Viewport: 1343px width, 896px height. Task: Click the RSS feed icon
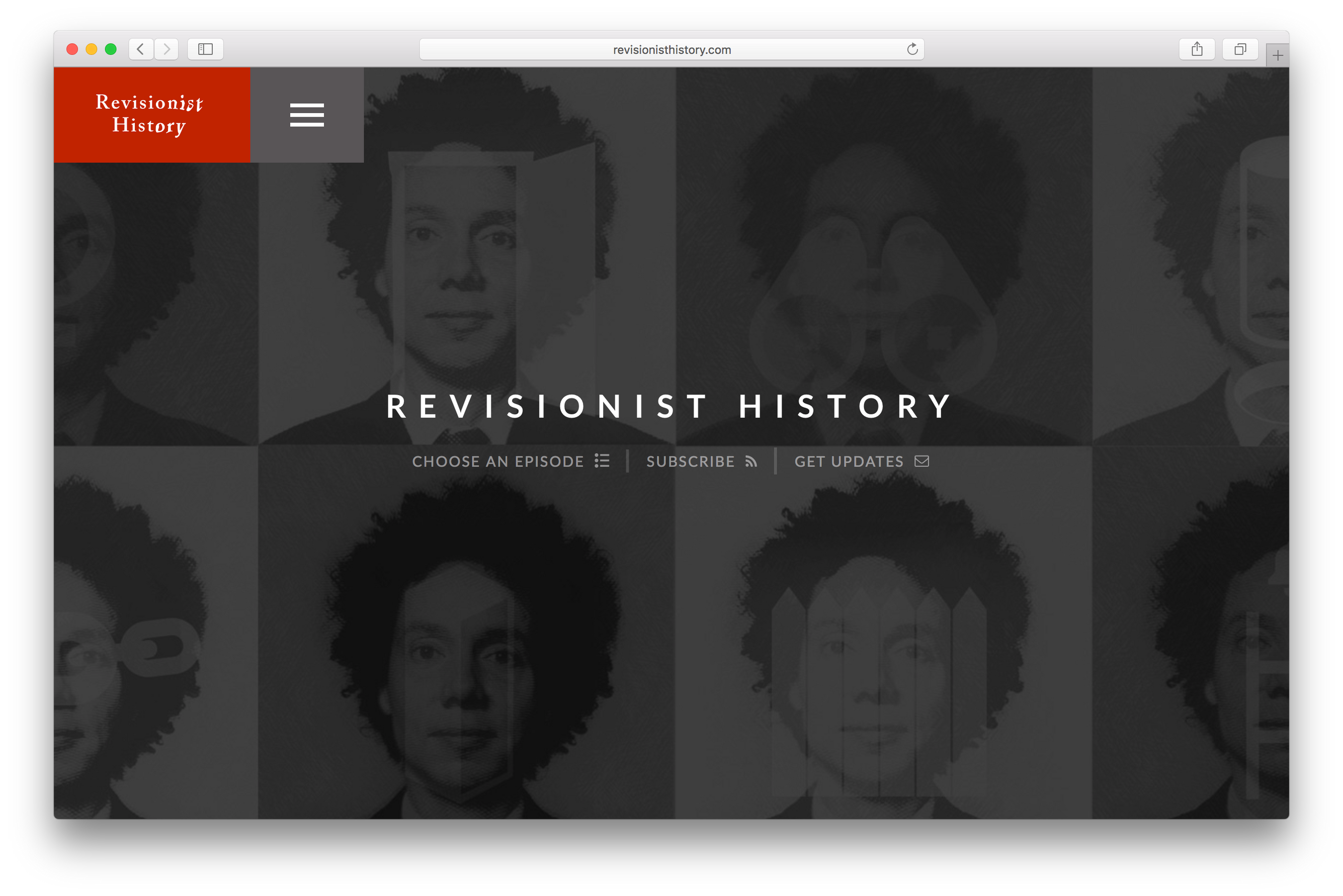pos(751,461)
